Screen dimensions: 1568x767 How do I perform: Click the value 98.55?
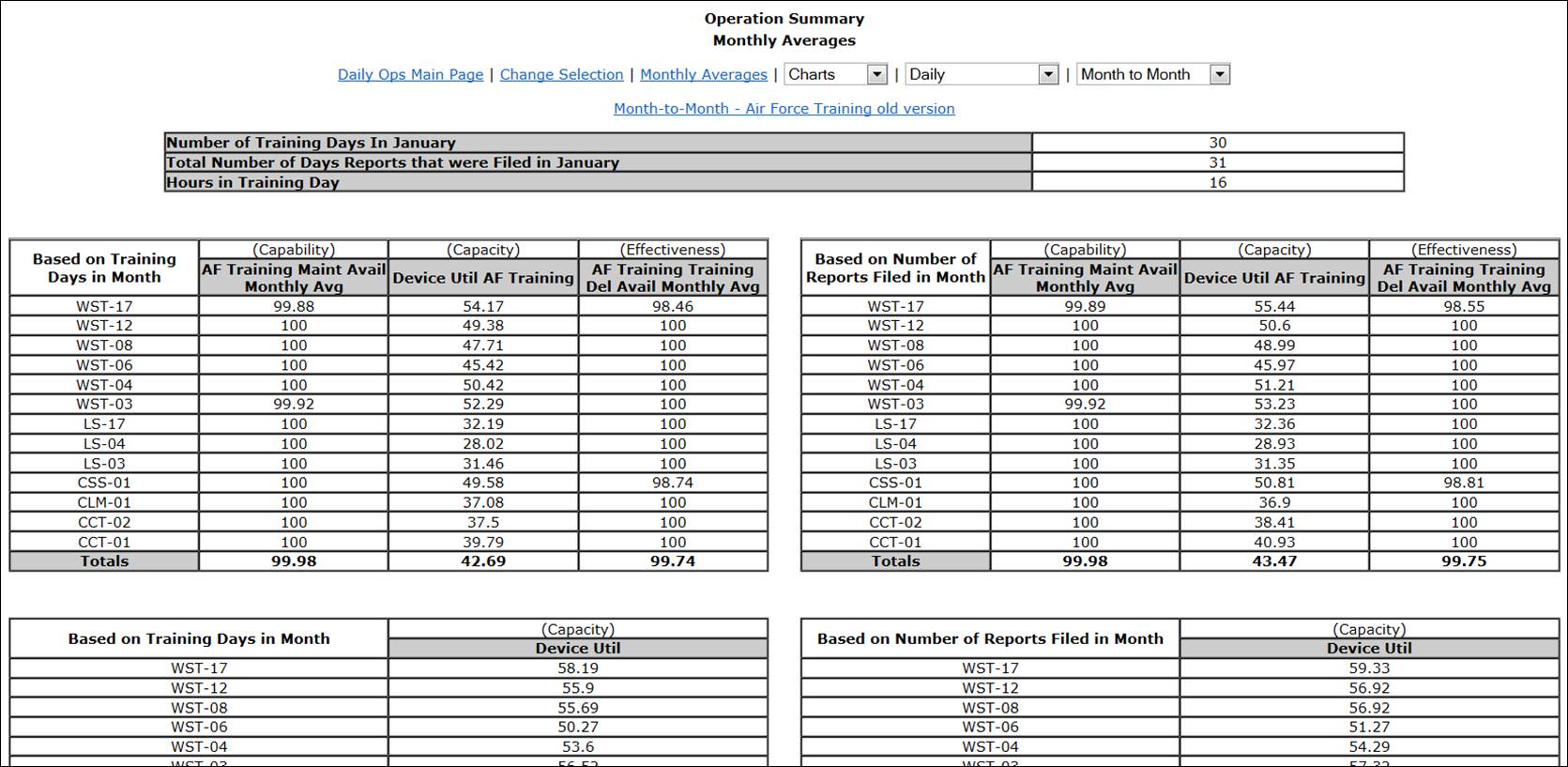[1464, 306]
